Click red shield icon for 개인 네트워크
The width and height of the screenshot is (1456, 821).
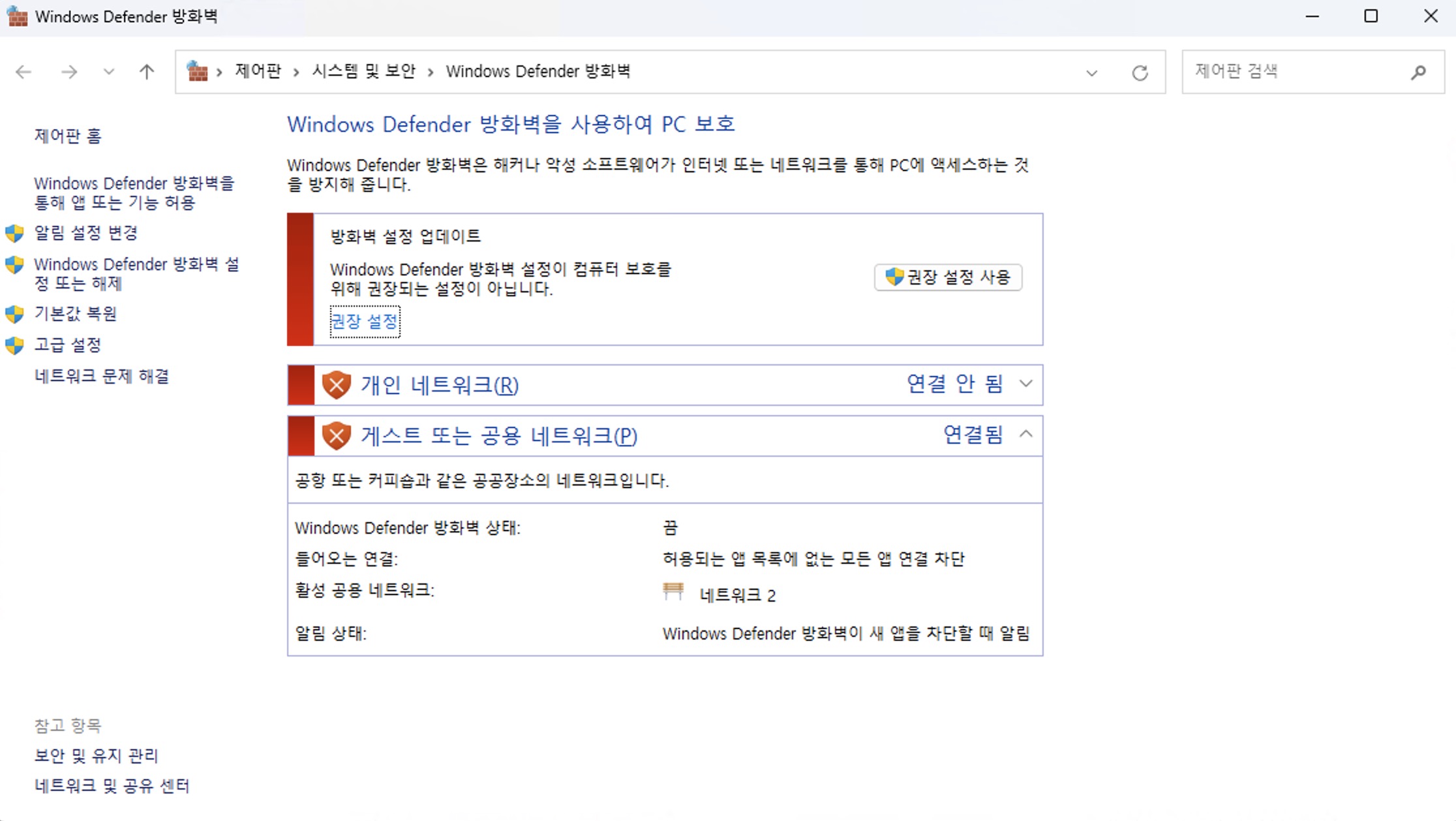(x=337, y=385)
